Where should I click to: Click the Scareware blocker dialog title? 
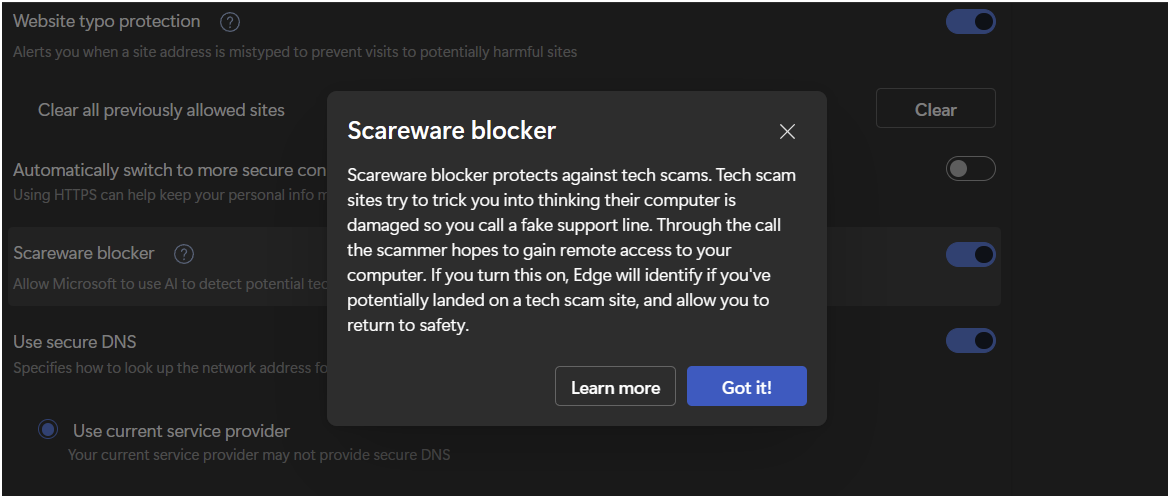coord(452,131)
